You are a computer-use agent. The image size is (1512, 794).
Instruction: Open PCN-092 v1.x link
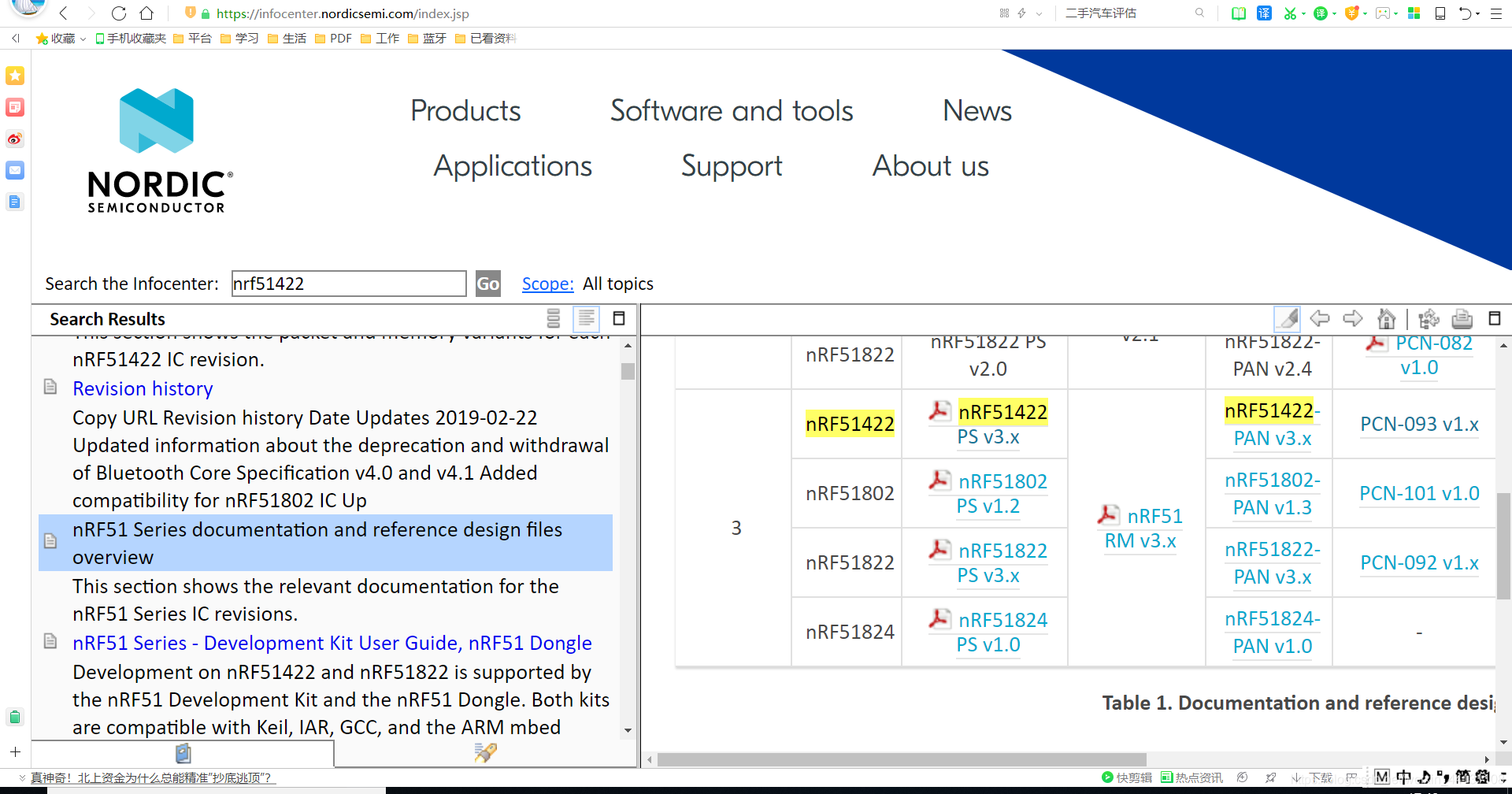[1419, 562]
